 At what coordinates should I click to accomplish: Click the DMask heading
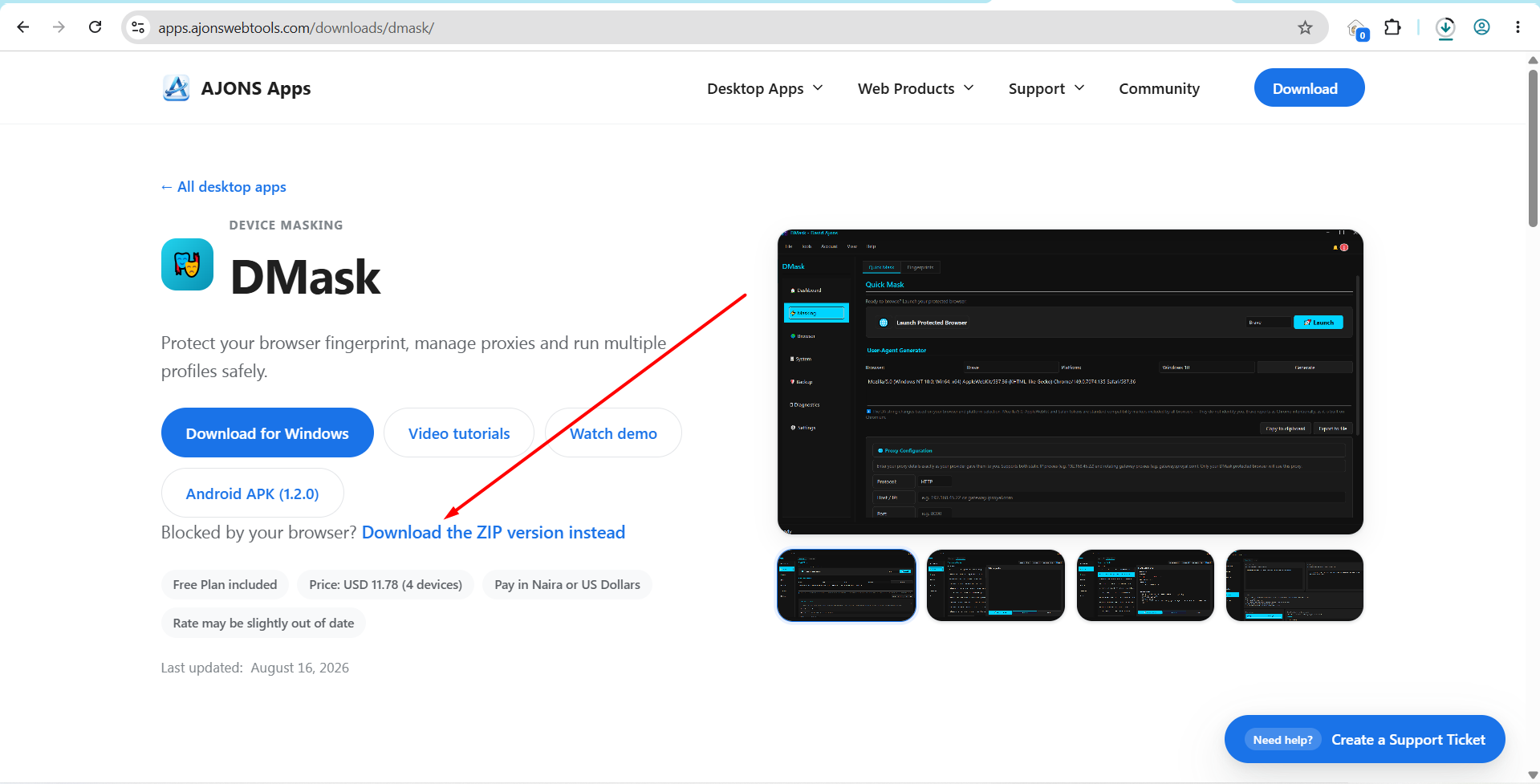tap(305, 277)
